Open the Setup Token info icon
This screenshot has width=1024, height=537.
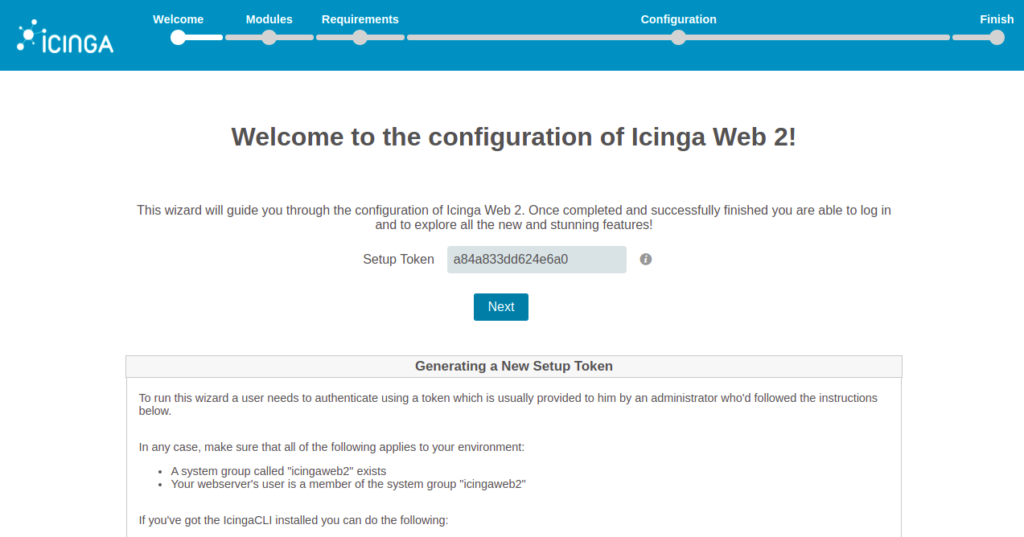click(645, 259)
